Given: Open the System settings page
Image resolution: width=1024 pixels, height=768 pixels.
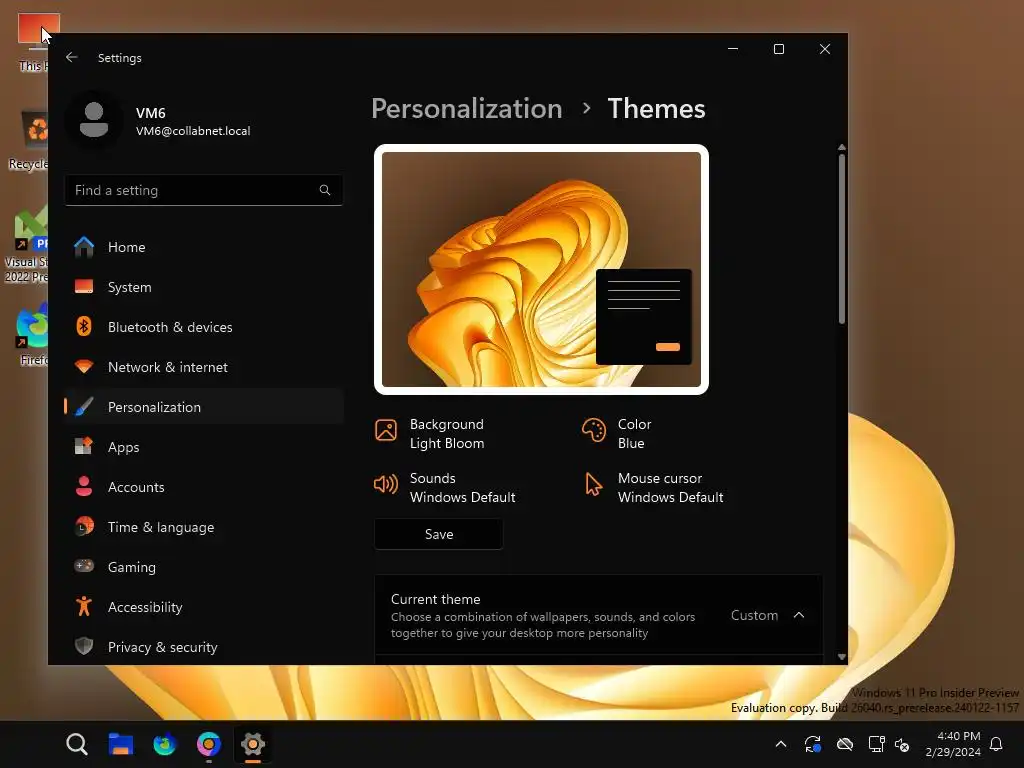Looking at the screenshot, I should point(204,287).
